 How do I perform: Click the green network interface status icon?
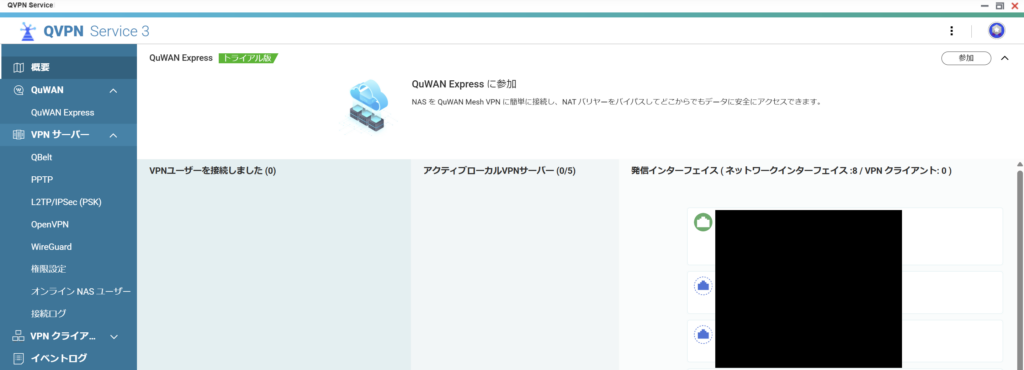click(x=703, y=223)
